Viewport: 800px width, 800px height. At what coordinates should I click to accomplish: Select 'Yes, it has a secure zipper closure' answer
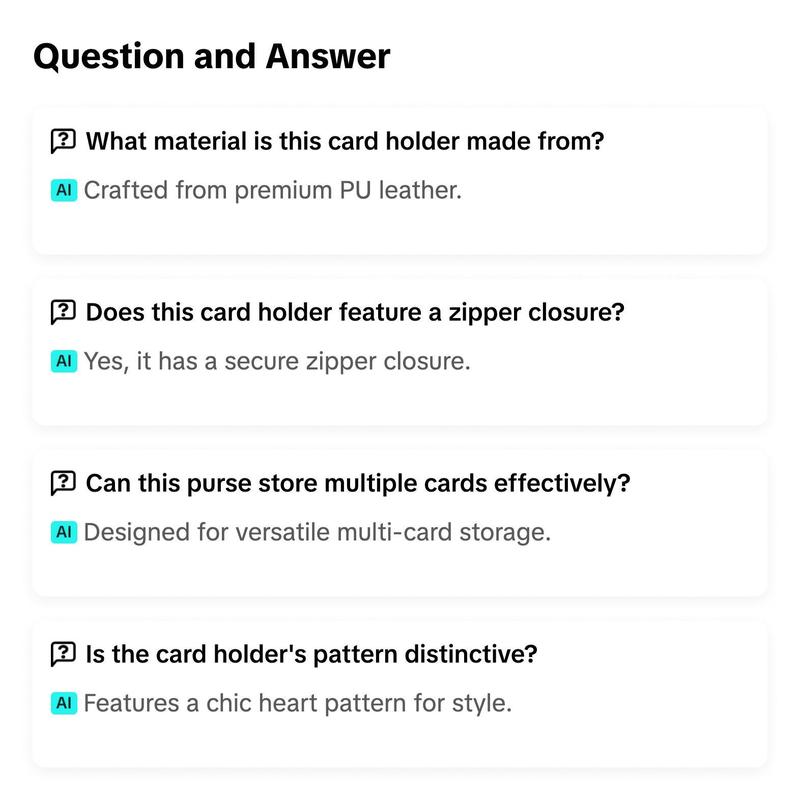coord(277,361)
